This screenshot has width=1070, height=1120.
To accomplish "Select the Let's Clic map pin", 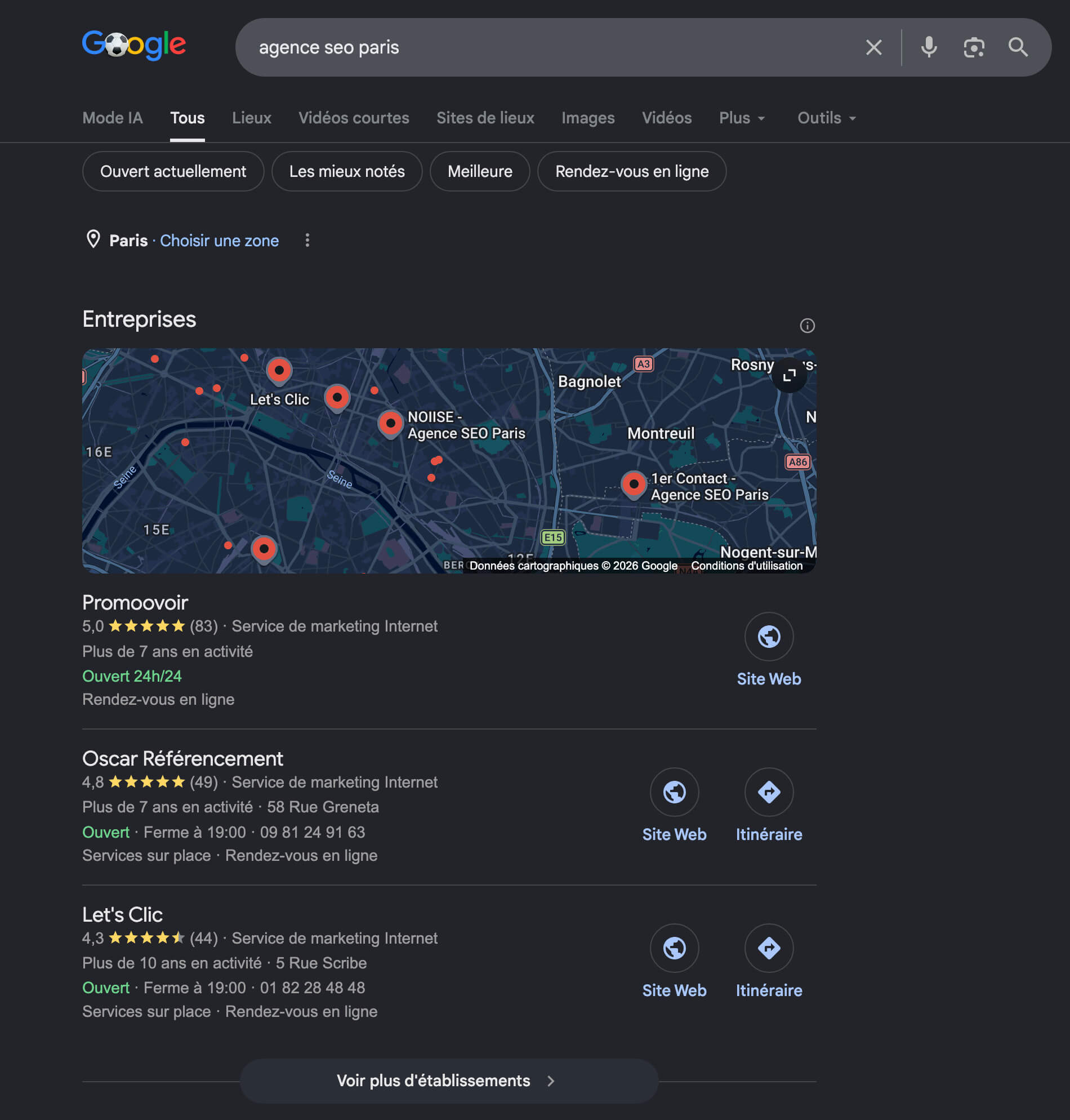I will click(x=279, y=371).
